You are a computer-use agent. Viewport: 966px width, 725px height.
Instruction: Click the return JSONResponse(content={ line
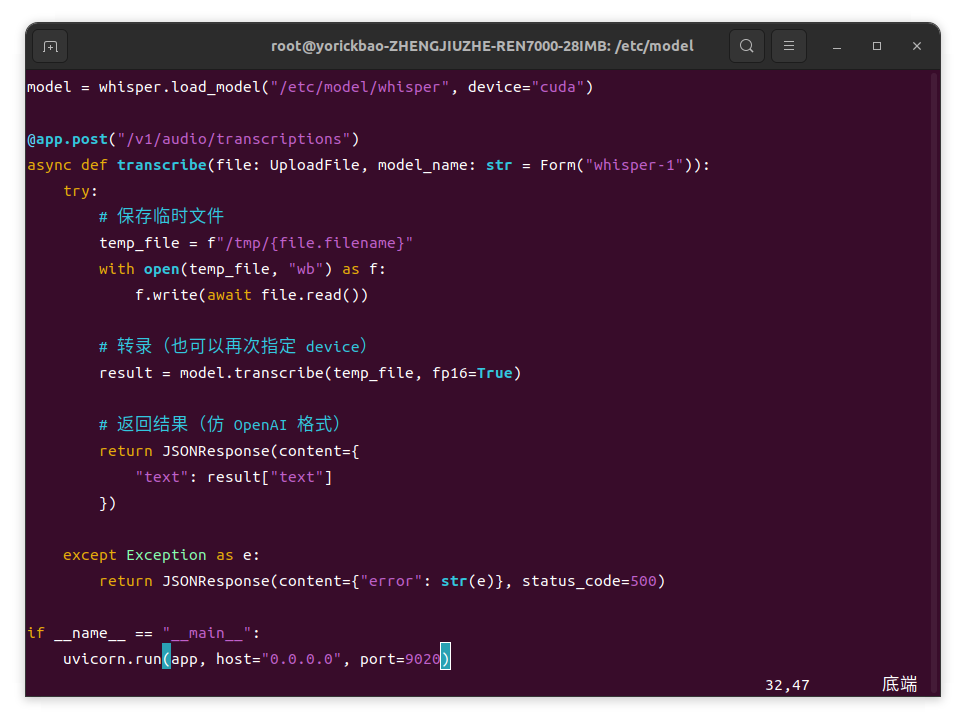coord(229,452)
